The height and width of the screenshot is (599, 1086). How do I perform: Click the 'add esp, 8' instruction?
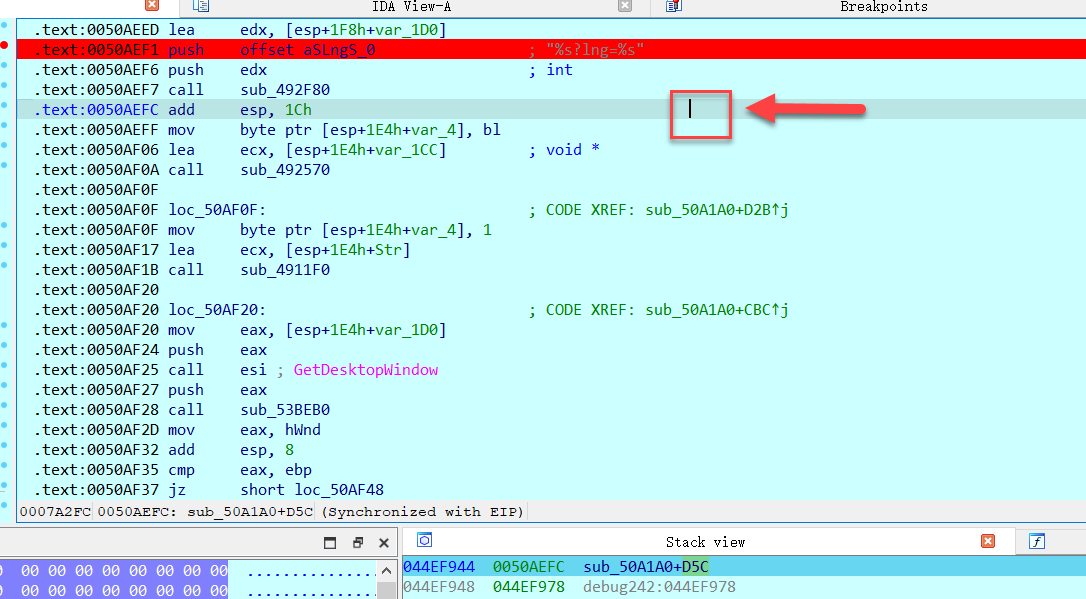point(231,450)
